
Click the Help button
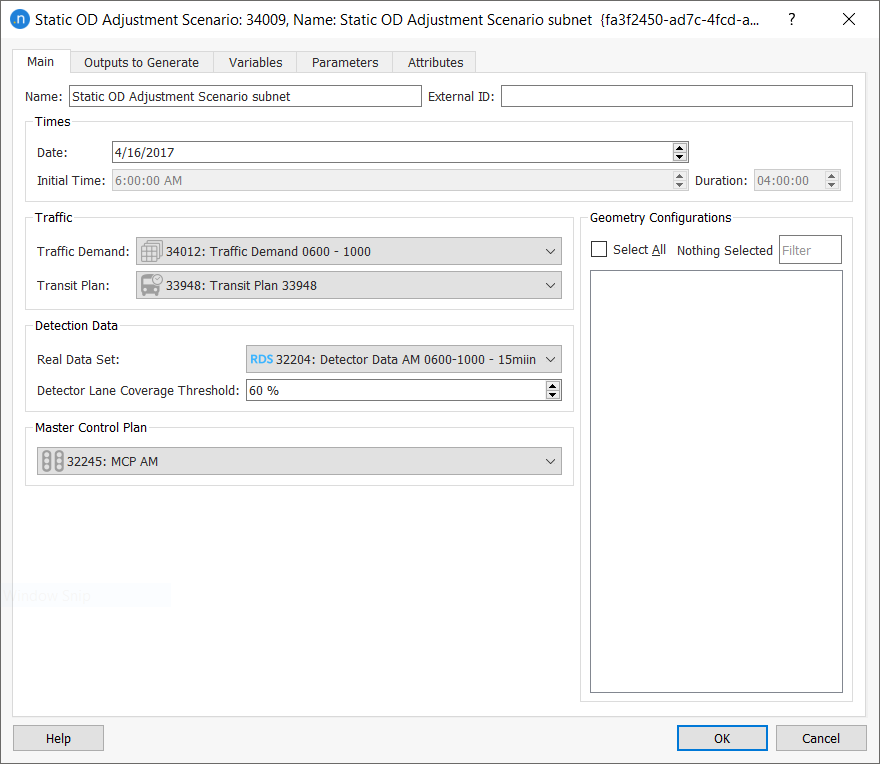[x=58, y=738]
